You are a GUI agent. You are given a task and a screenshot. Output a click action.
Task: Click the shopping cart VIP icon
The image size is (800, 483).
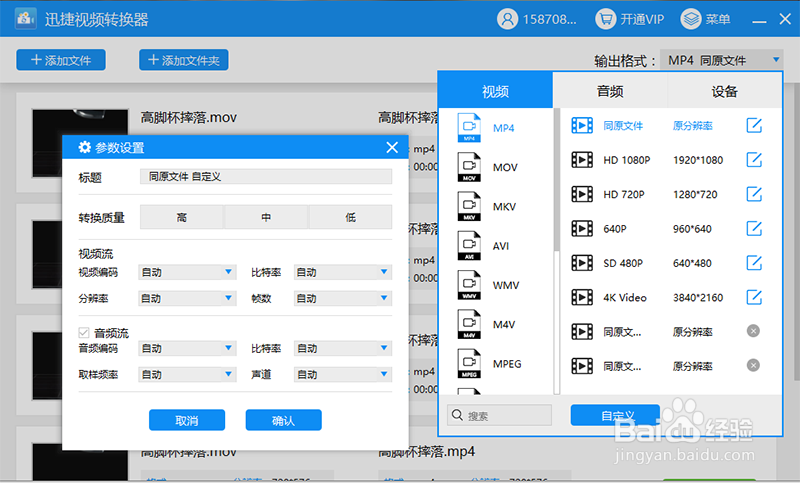click(x=606, y=19)
